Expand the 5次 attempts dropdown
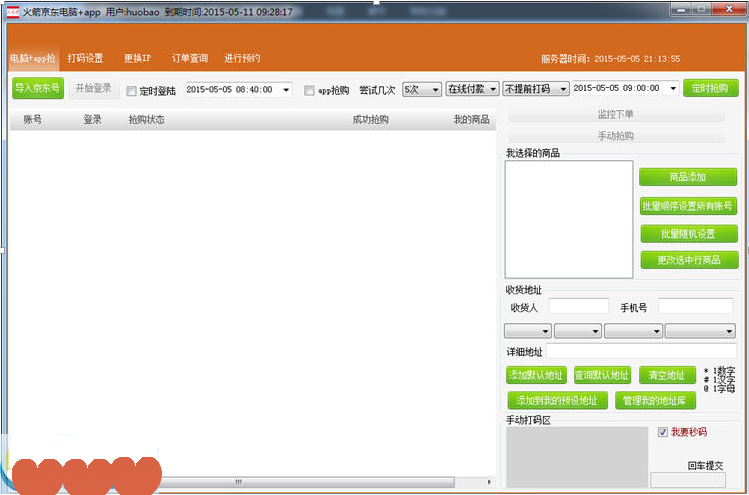 pyautogui.click(x=422, y=89)
